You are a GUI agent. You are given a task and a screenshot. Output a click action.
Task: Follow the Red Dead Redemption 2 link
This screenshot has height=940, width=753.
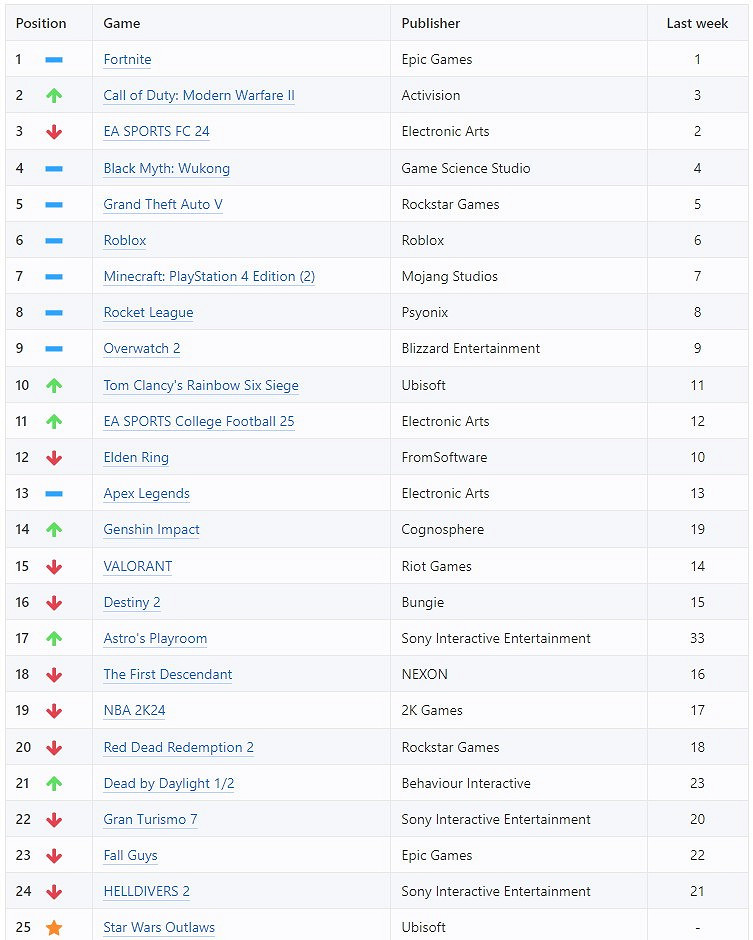pyautogui.click(x=178, y=747)
